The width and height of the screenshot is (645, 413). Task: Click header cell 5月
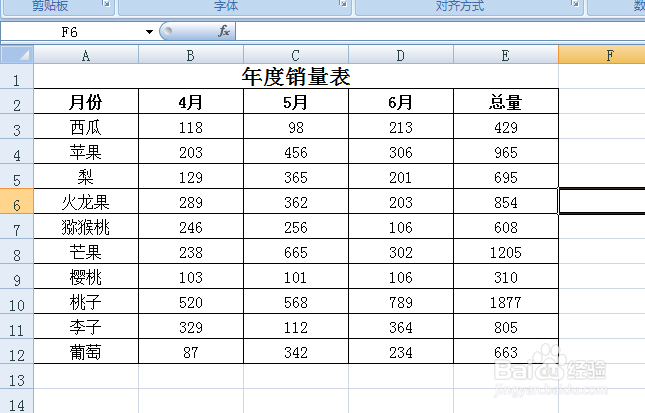(296, 102)
